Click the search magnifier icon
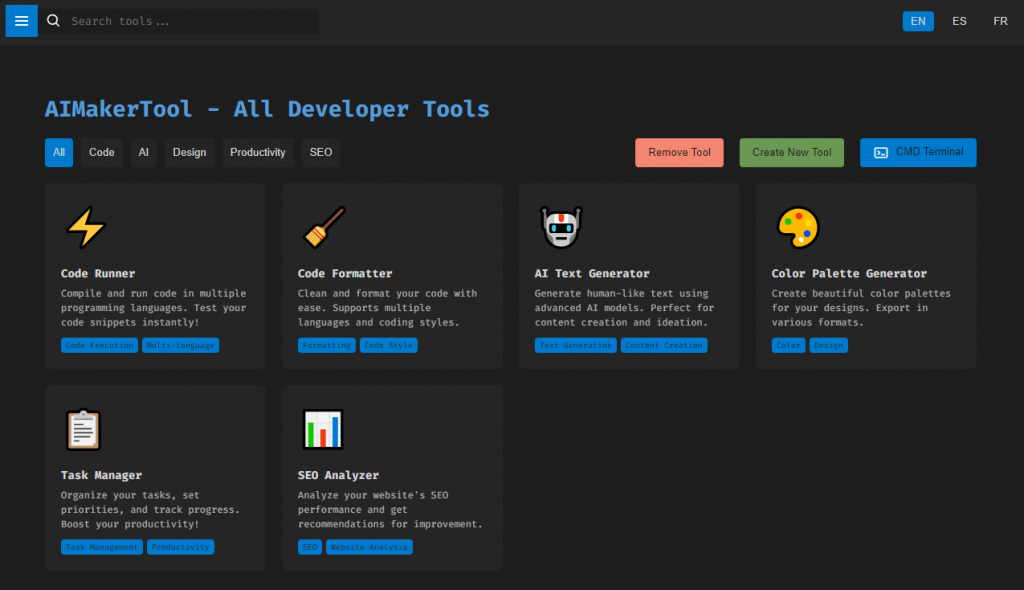Viewport: 1024px width, 590px height. [x=54, y=21]
